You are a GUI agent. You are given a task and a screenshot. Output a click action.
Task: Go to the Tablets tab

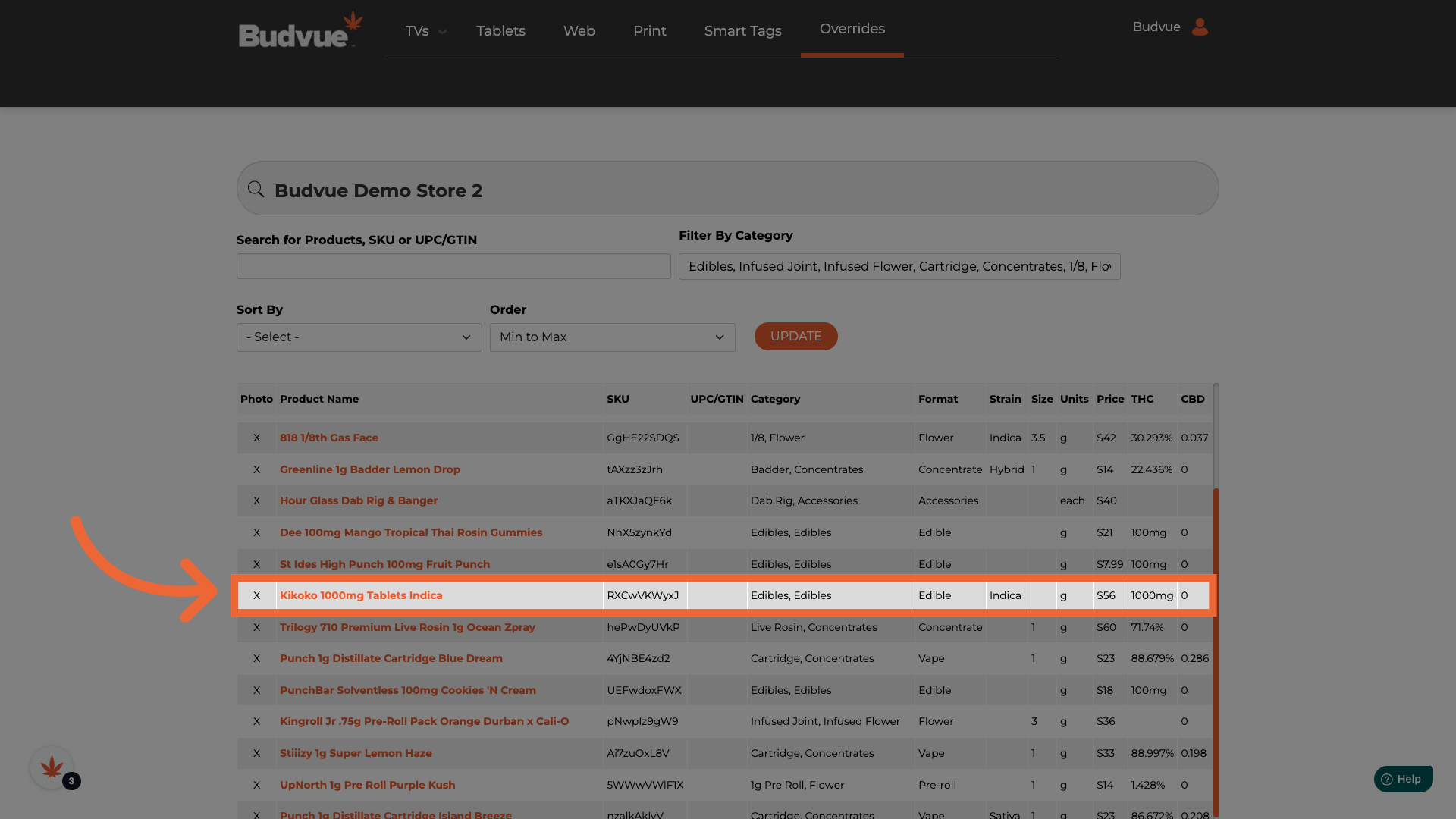pyautogui.click(x=500, y=31)
